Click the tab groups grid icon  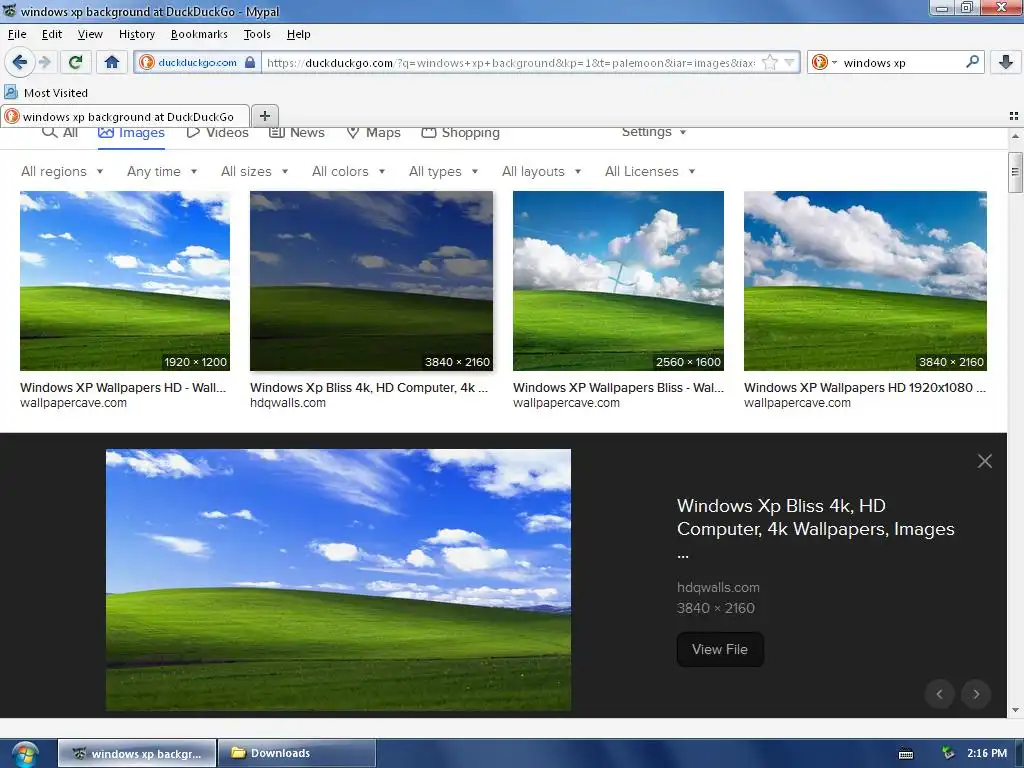[x=1014, y=116]
